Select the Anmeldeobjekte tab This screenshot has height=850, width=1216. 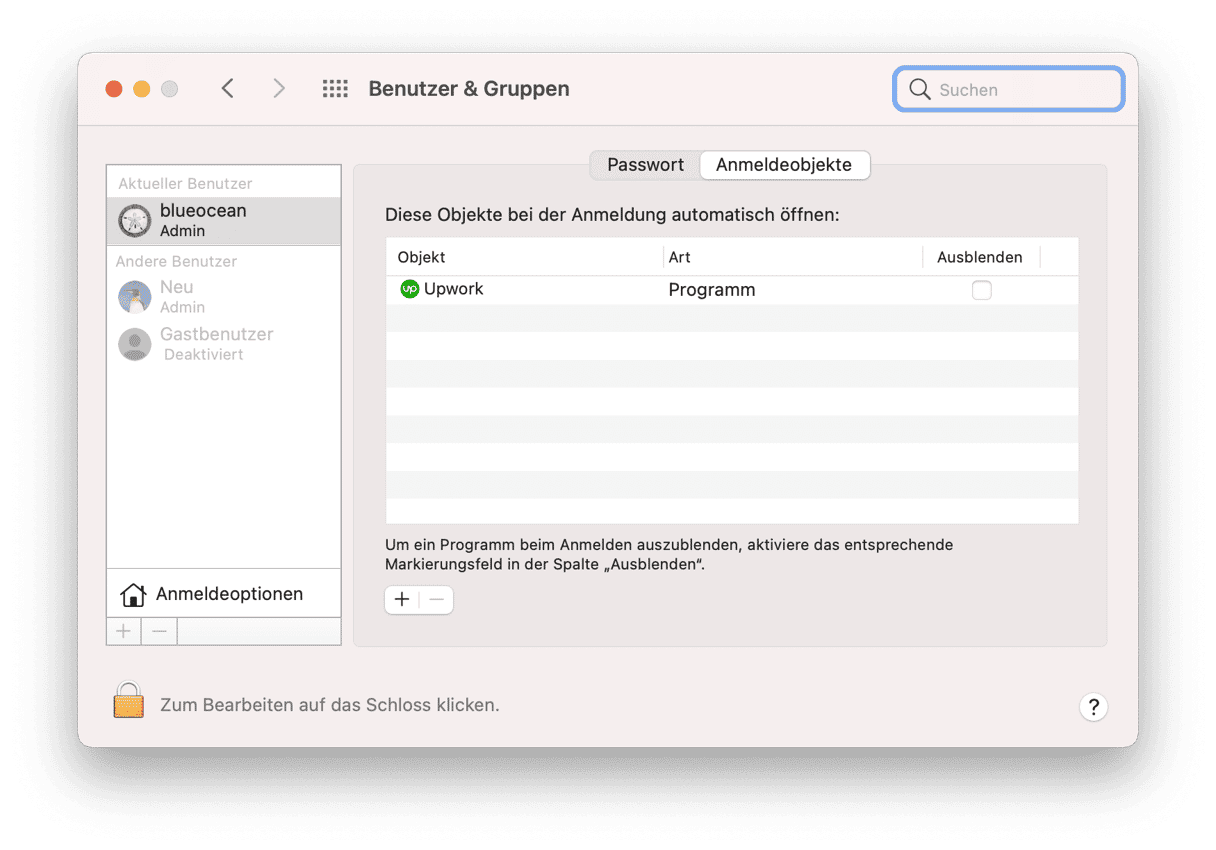pos(784,165)
